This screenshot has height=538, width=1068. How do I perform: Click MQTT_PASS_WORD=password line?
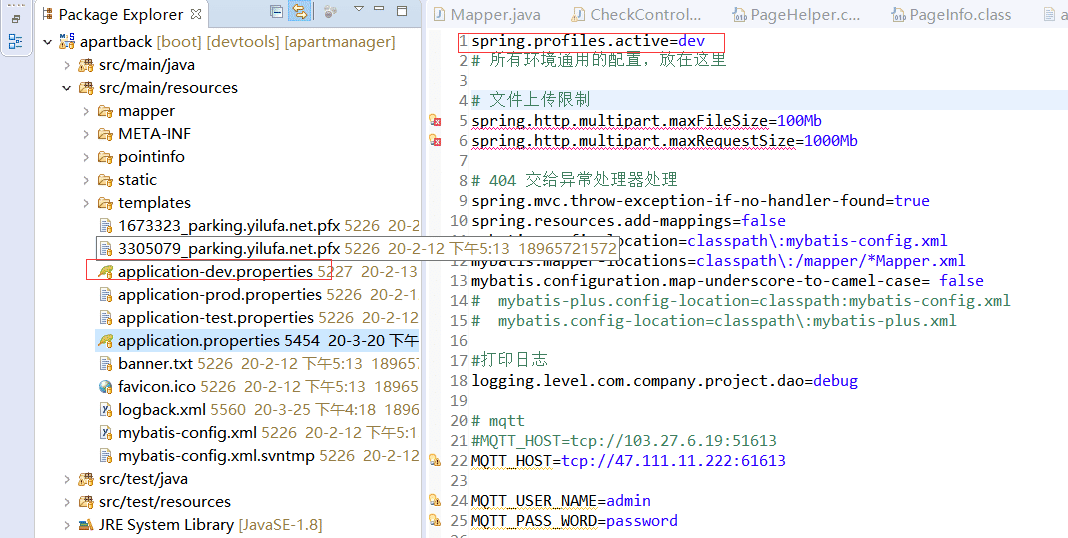[x=574, y=521]
